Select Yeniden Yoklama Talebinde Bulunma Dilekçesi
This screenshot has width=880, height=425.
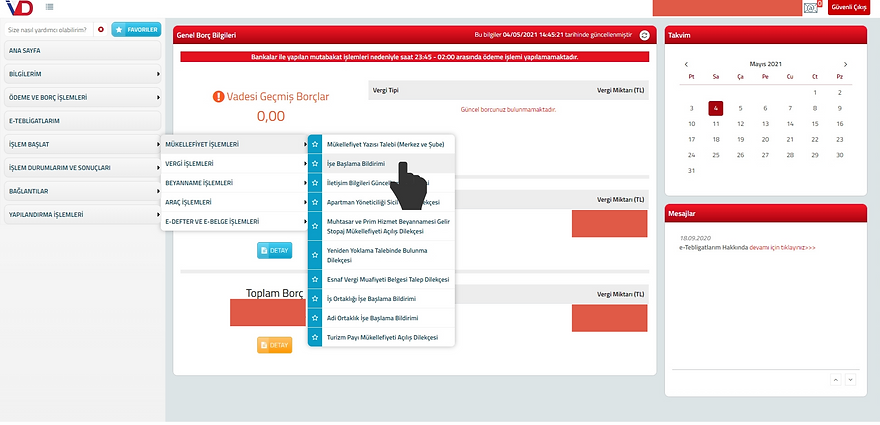[x=388, y=255]
